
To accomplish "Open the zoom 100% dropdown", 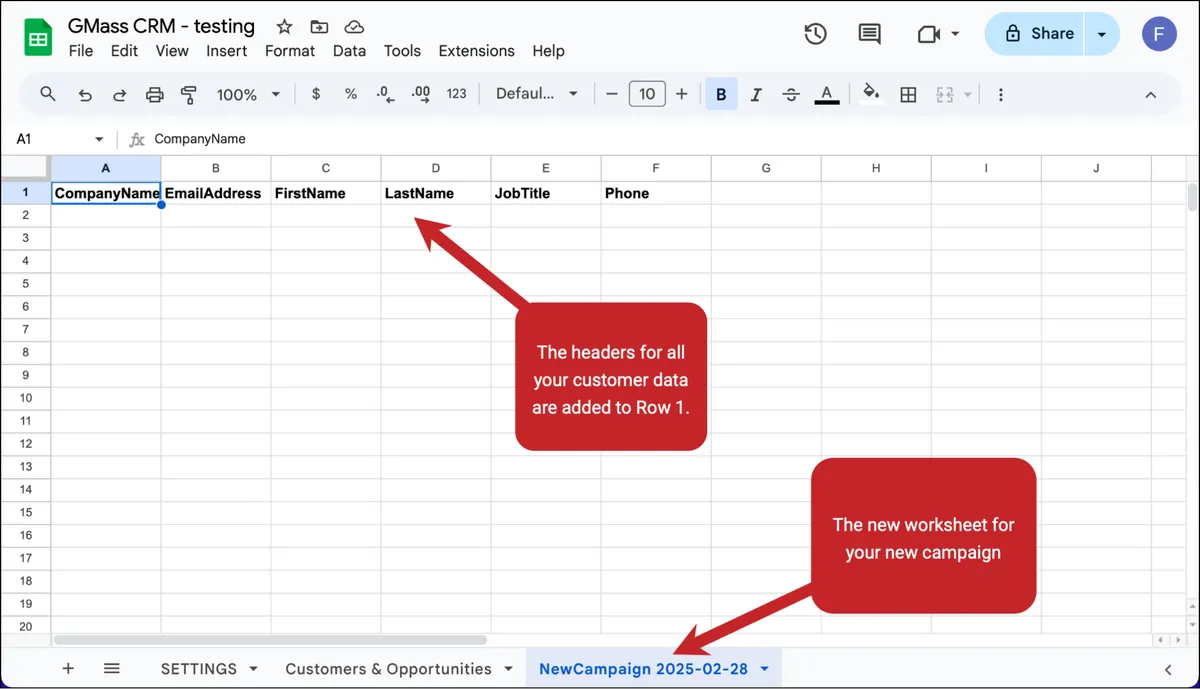I will [248, 94].
